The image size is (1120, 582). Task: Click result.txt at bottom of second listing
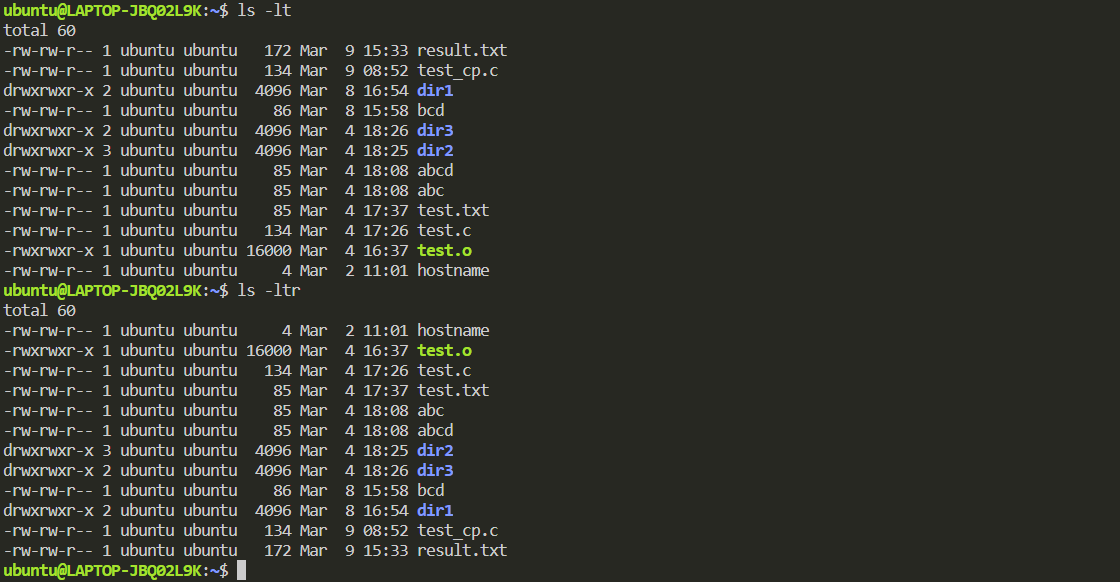coord(462,551)
